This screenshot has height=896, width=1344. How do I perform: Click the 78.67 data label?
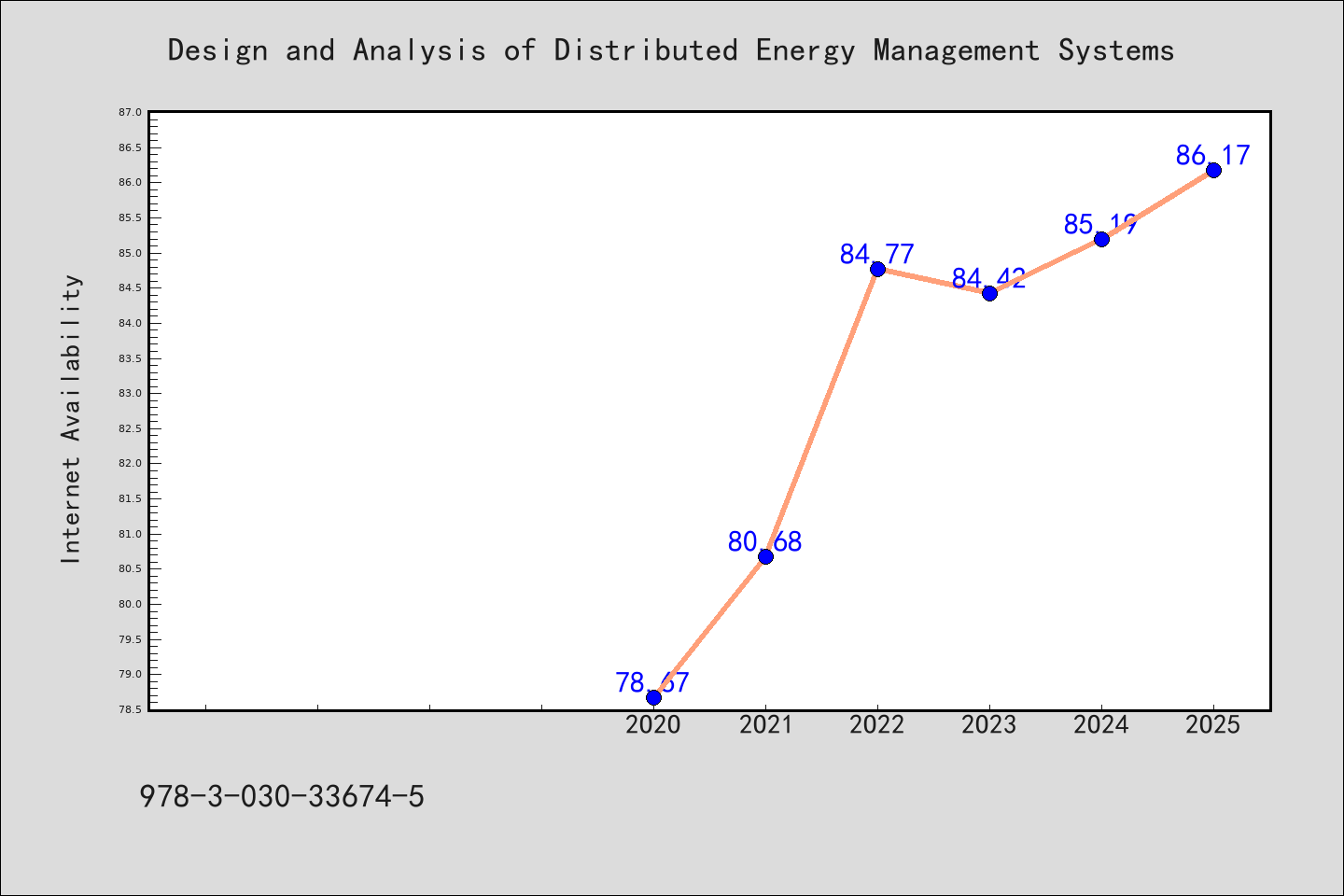click(x=652, y=682)
